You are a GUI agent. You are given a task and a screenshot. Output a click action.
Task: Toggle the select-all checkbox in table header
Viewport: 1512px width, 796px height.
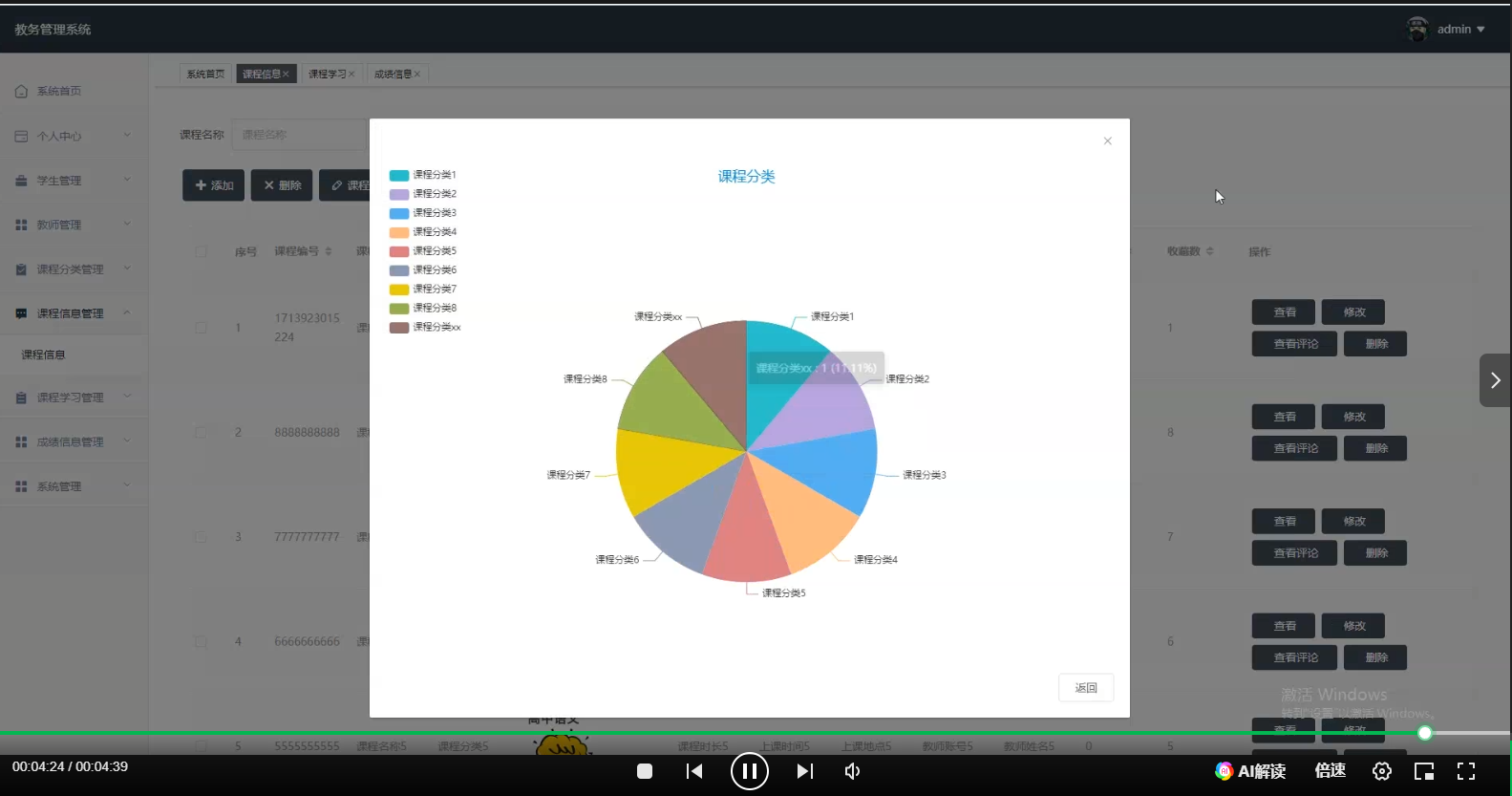click(201, 252)
